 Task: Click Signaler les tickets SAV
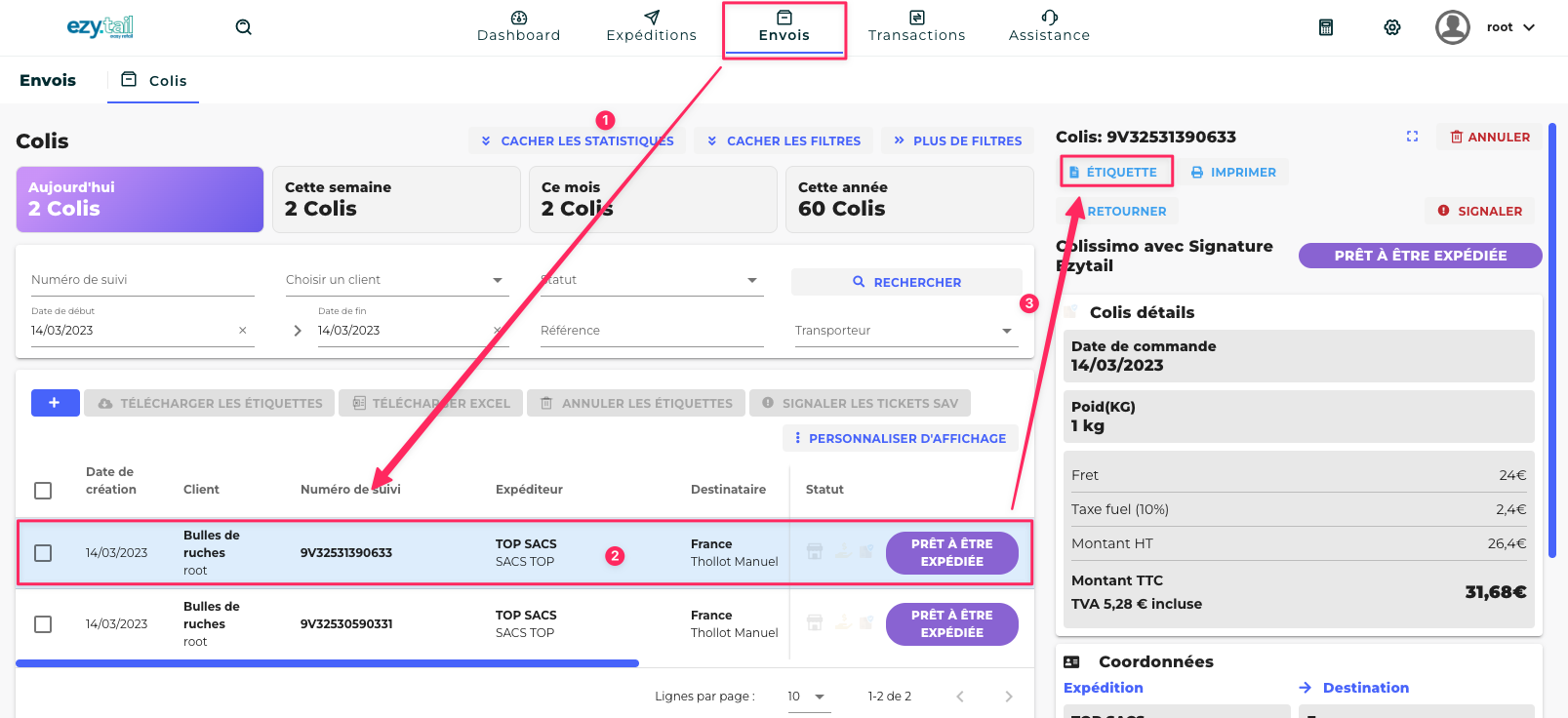[x=860, y=403]
